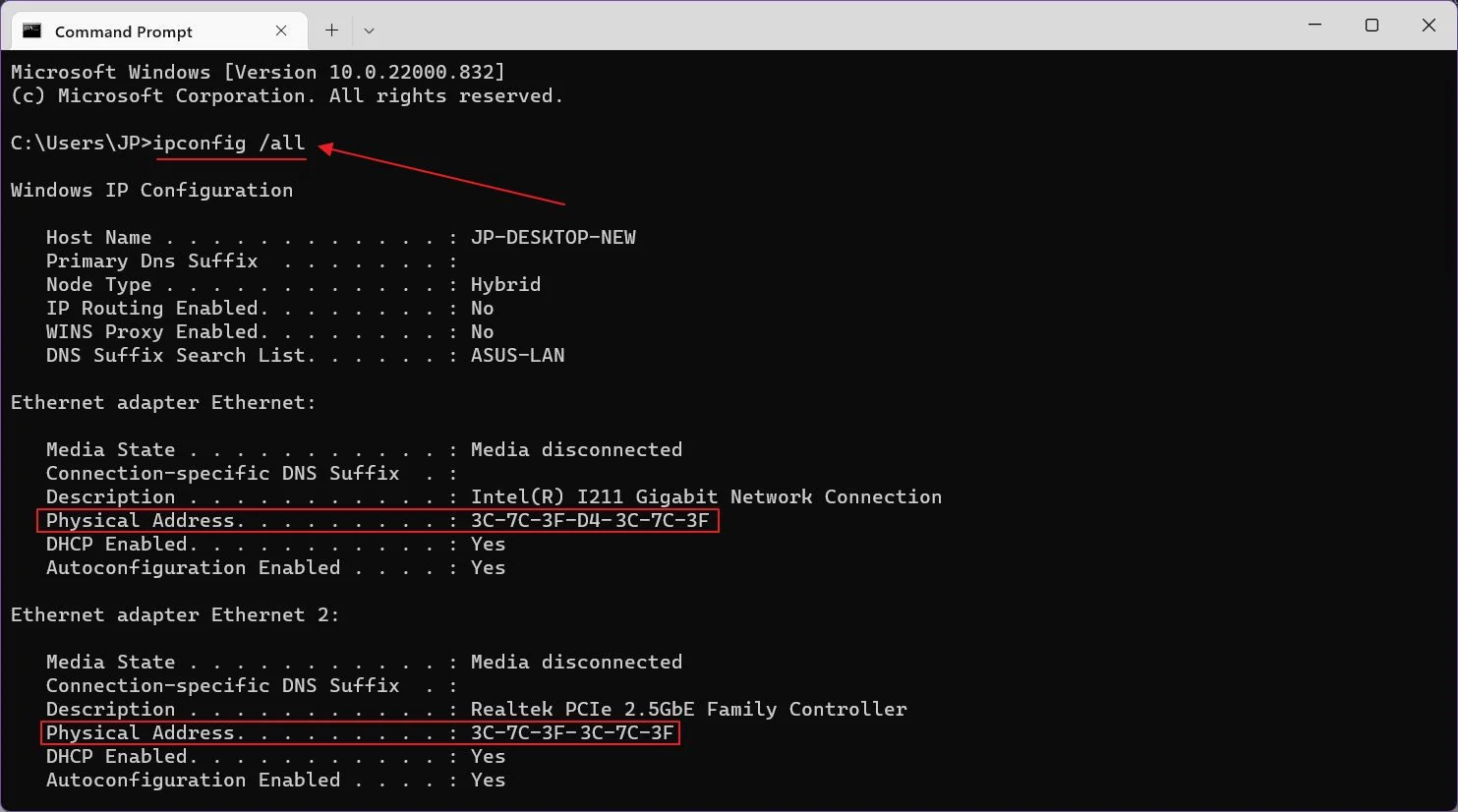Click the close icon on Command Prompt tab
The width and height of the screenshot is (1458, 812).
click(281, 30)
